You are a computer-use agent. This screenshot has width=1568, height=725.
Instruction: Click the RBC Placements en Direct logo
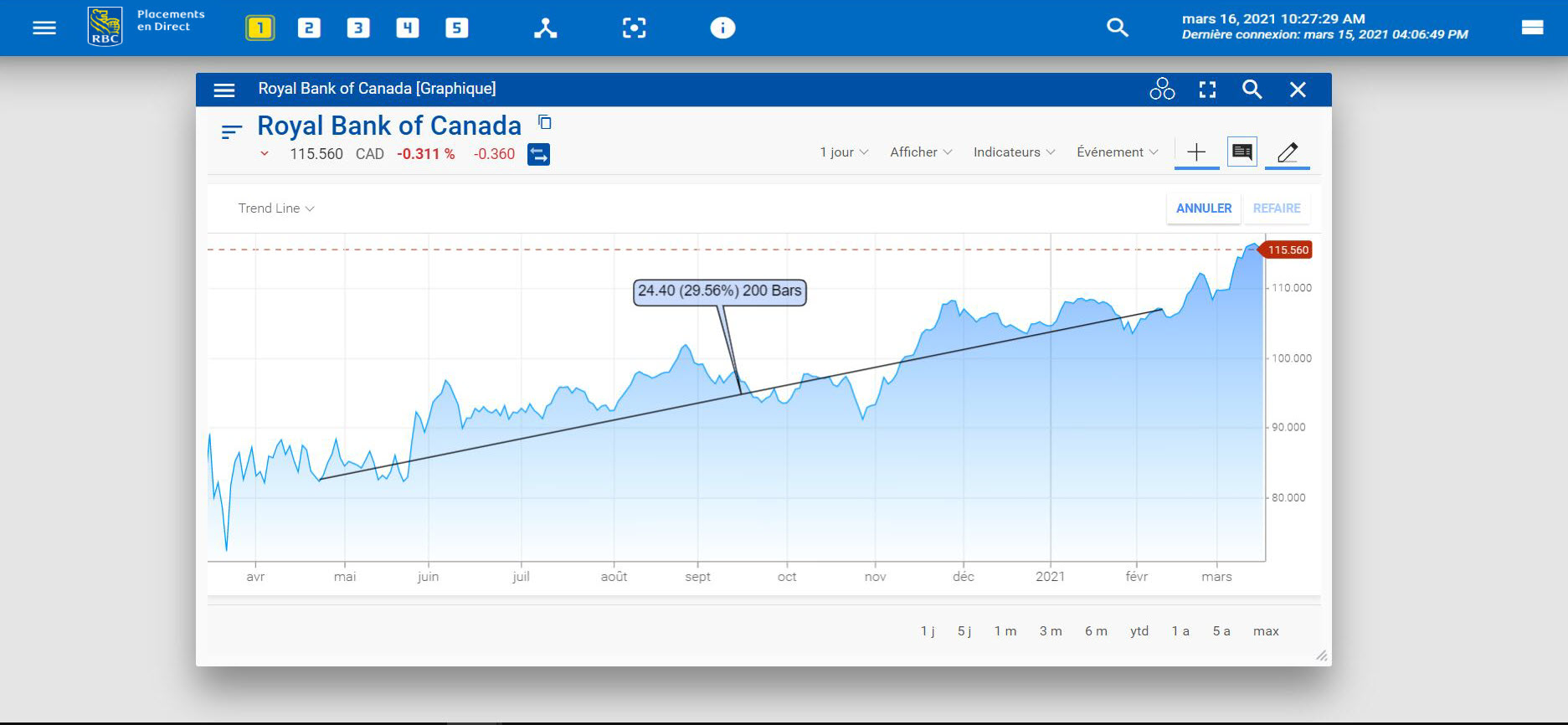[x=147, y=27]
